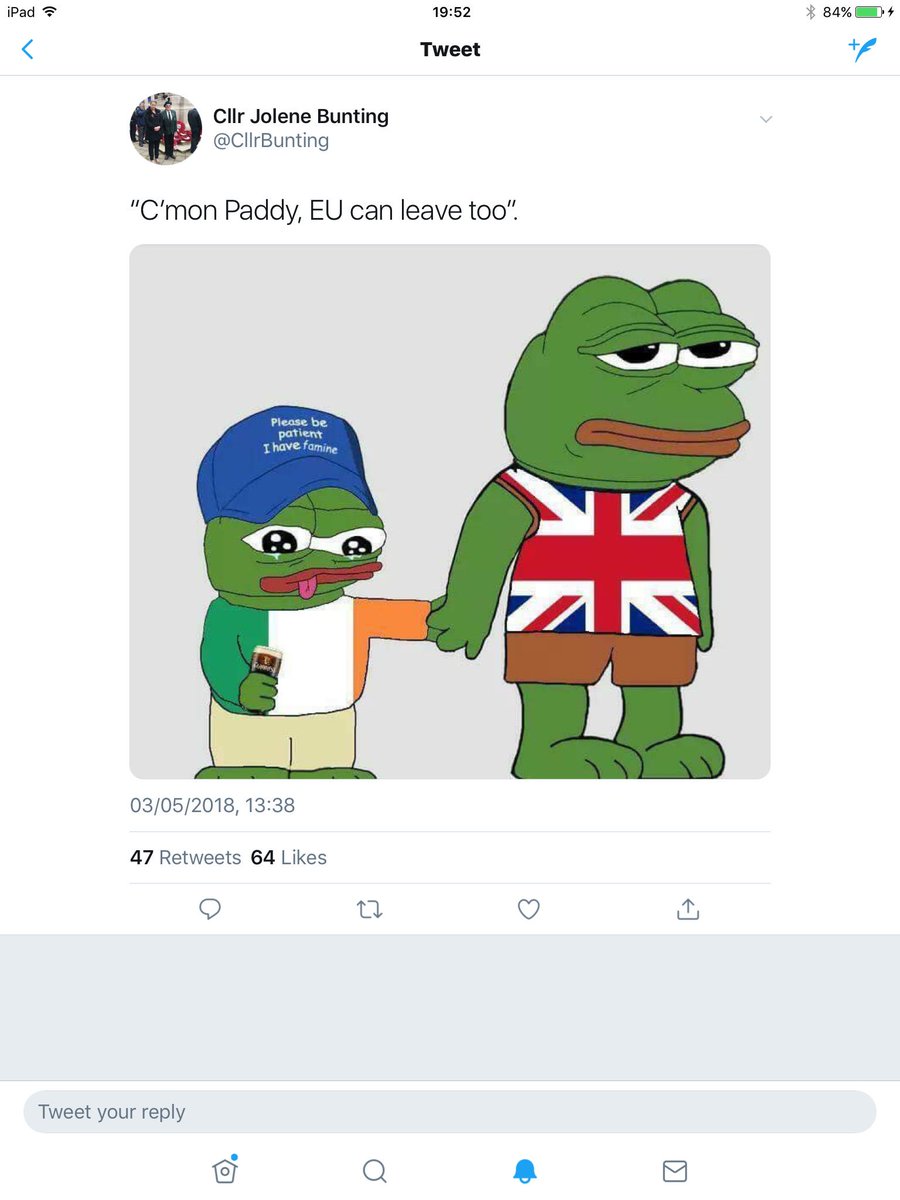Screen dimensions: 900x1200
Task: Open the attached frog cartoon image
Action: (x=450, y=512)
